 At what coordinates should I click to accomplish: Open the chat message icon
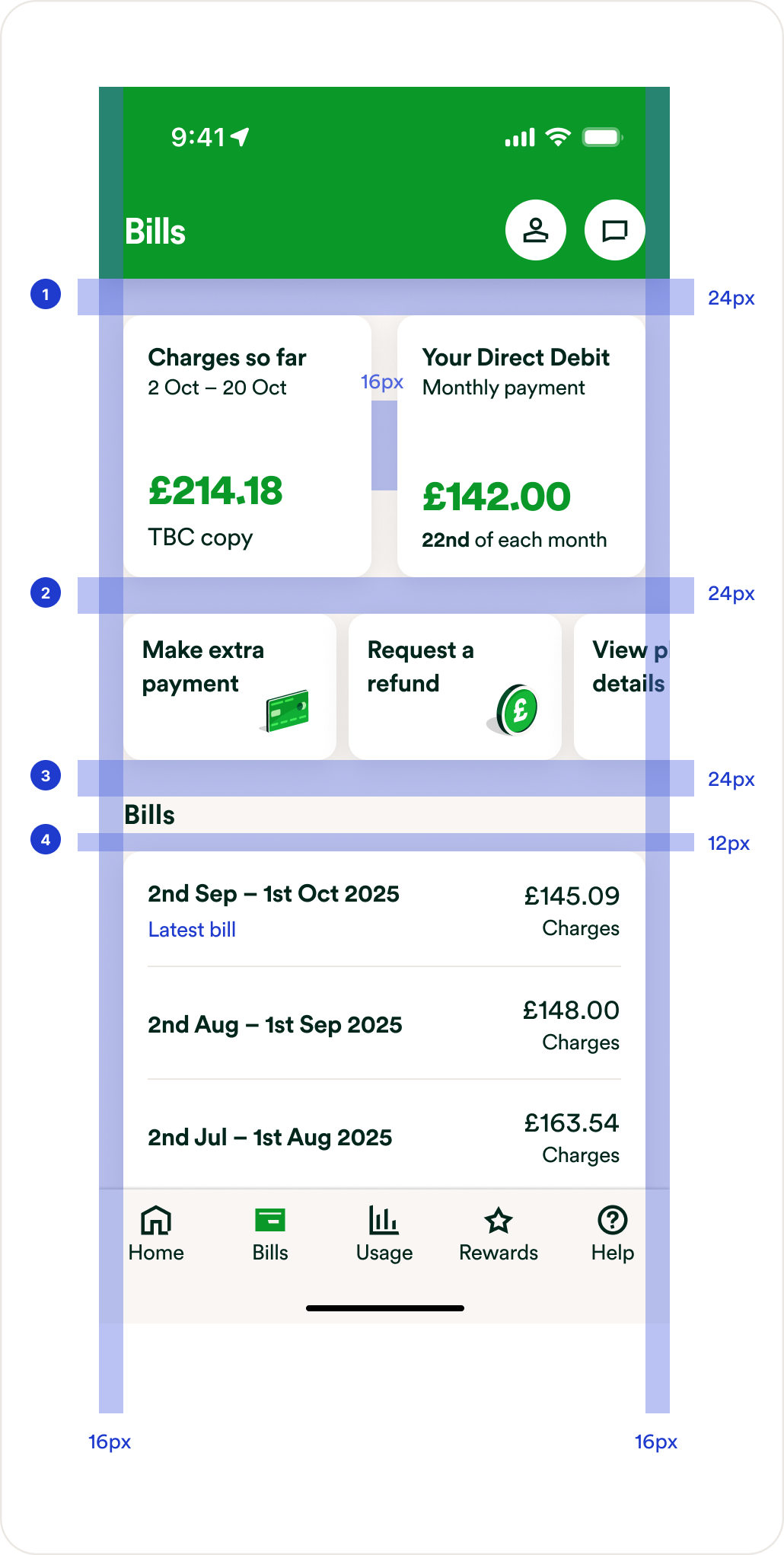tap(614, 230)
